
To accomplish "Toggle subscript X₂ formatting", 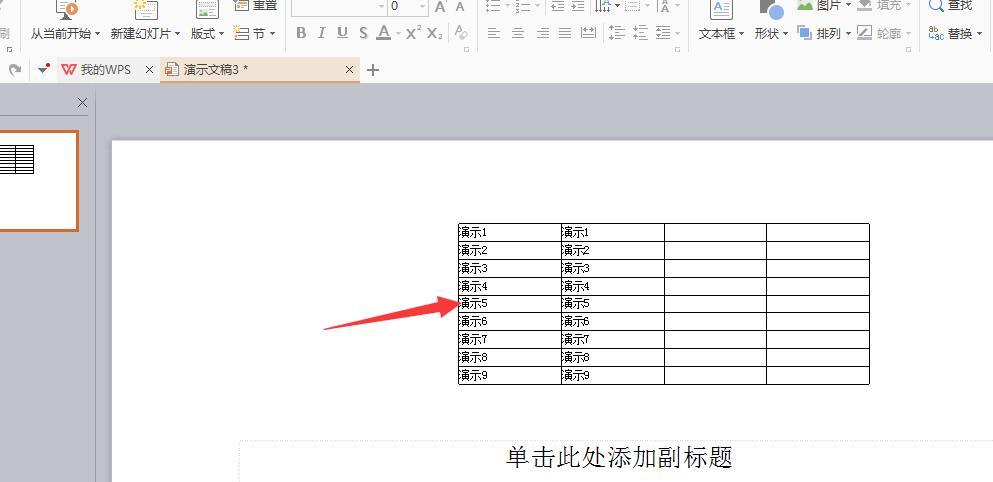I will 434,33.
